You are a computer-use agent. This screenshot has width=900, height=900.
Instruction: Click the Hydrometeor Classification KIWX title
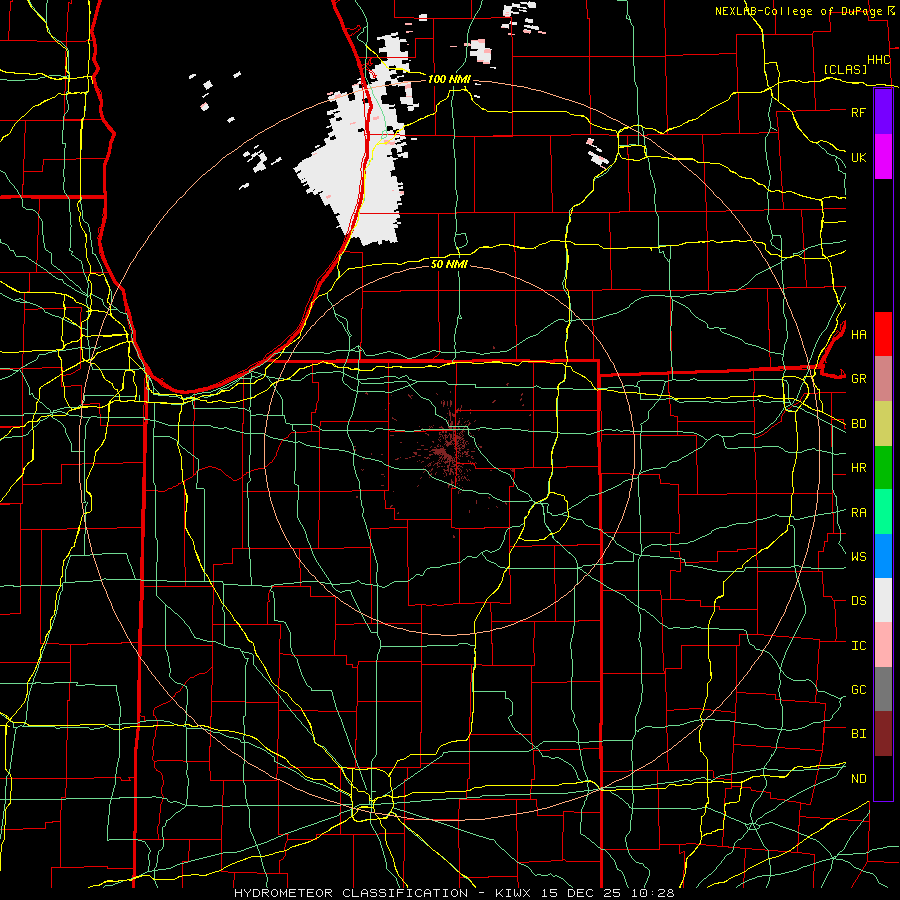point(454,893)
